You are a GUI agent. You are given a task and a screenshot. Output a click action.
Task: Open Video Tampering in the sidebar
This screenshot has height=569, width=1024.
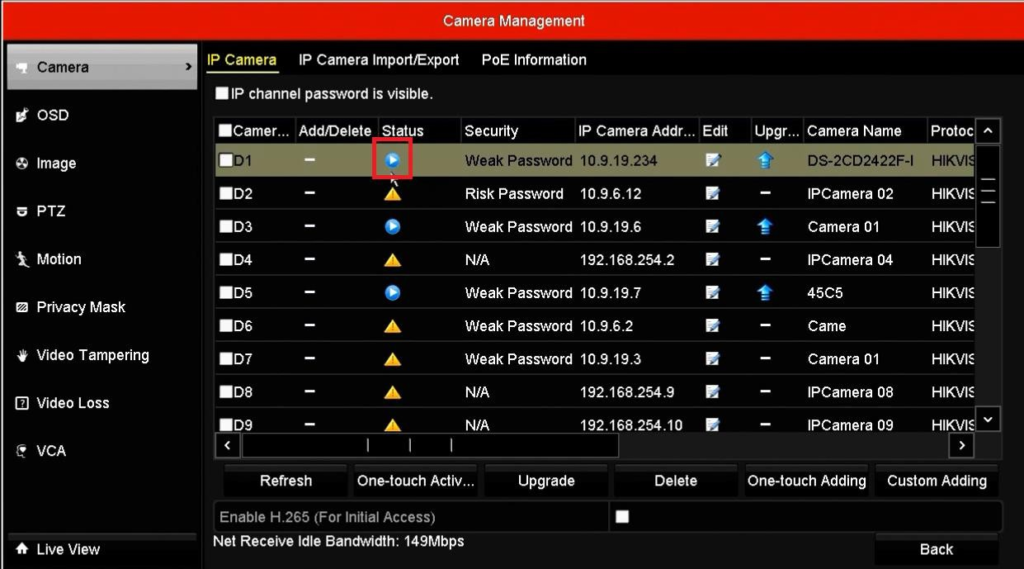coord(92,355)
